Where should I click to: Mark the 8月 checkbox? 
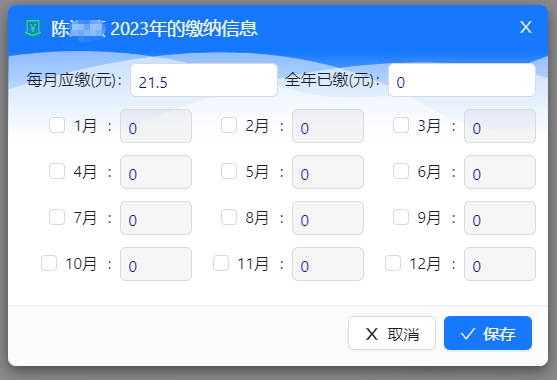[229, 217]
